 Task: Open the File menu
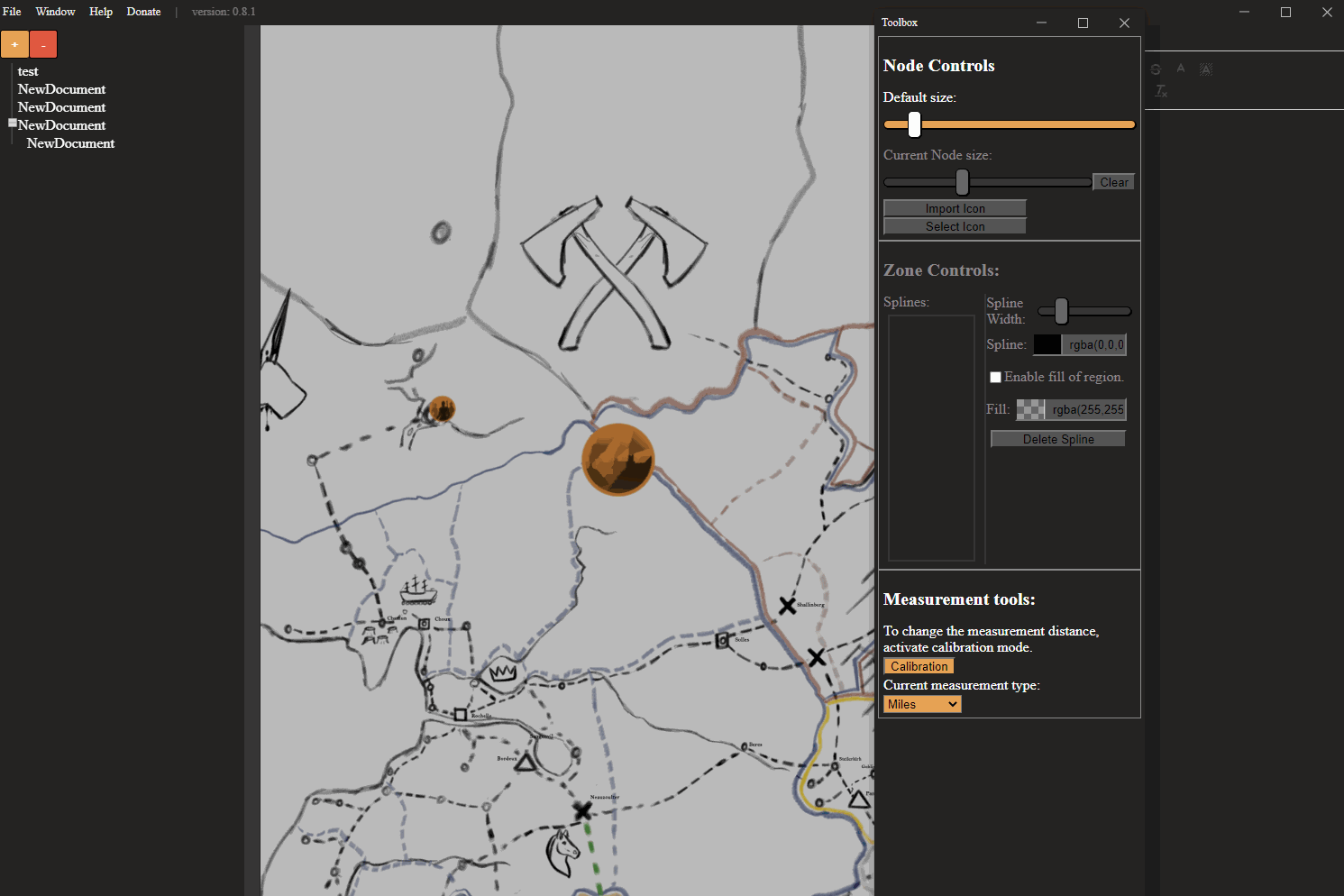tap(12, 12)
